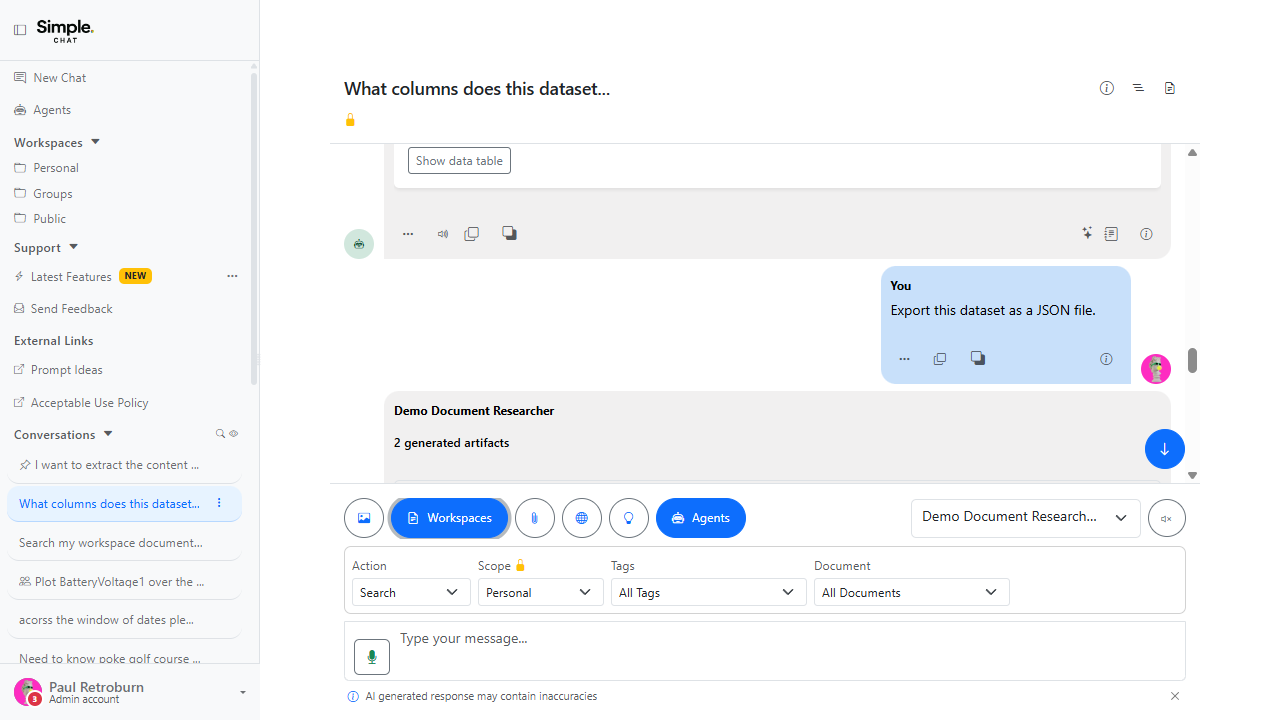Viewport: 1280px width, 720px height.
Task: Click the filled squares icon on 'Export this dataset' message
Action: pos(978,358)
